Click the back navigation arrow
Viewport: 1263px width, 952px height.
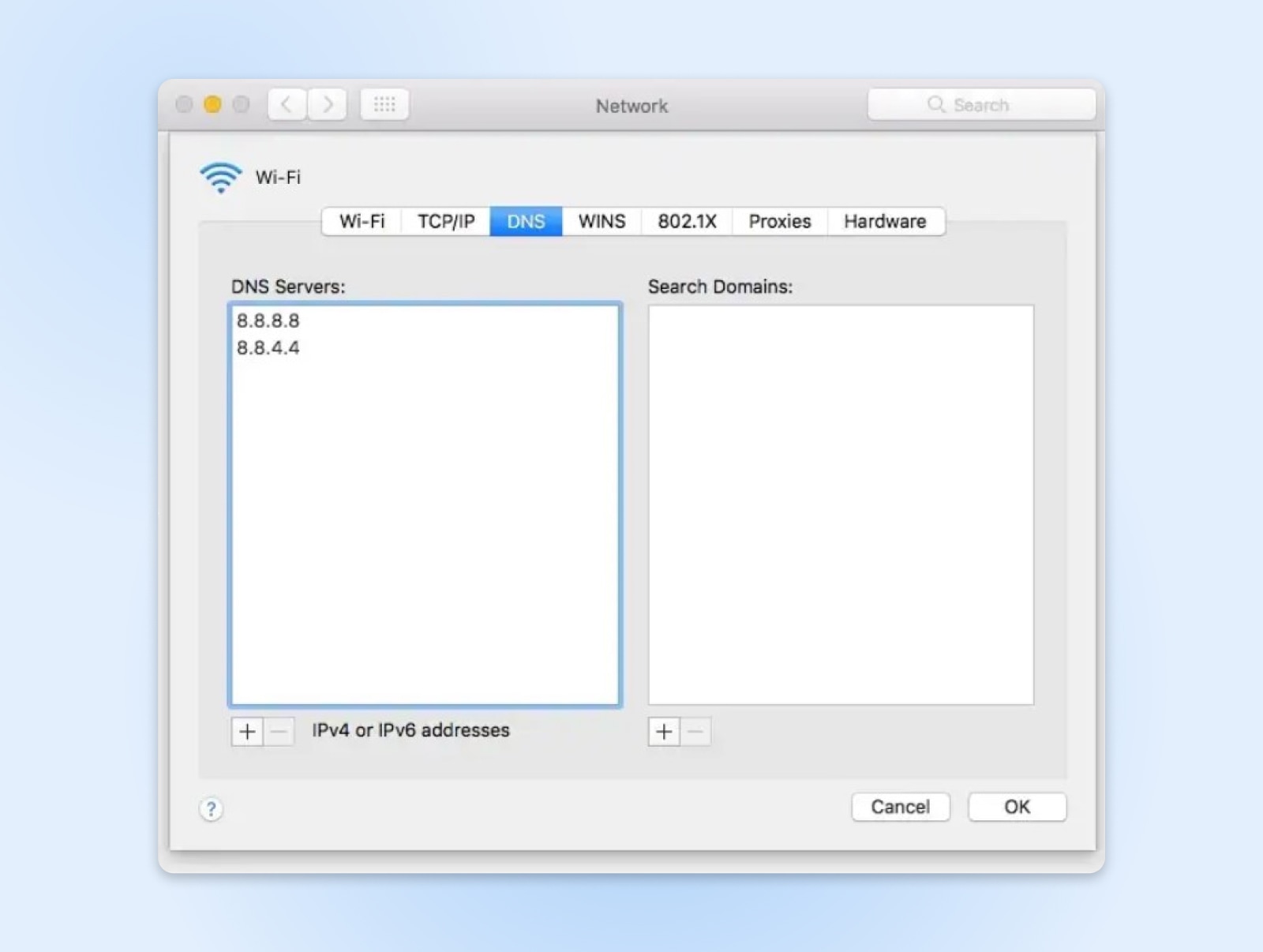coord(286,103)
